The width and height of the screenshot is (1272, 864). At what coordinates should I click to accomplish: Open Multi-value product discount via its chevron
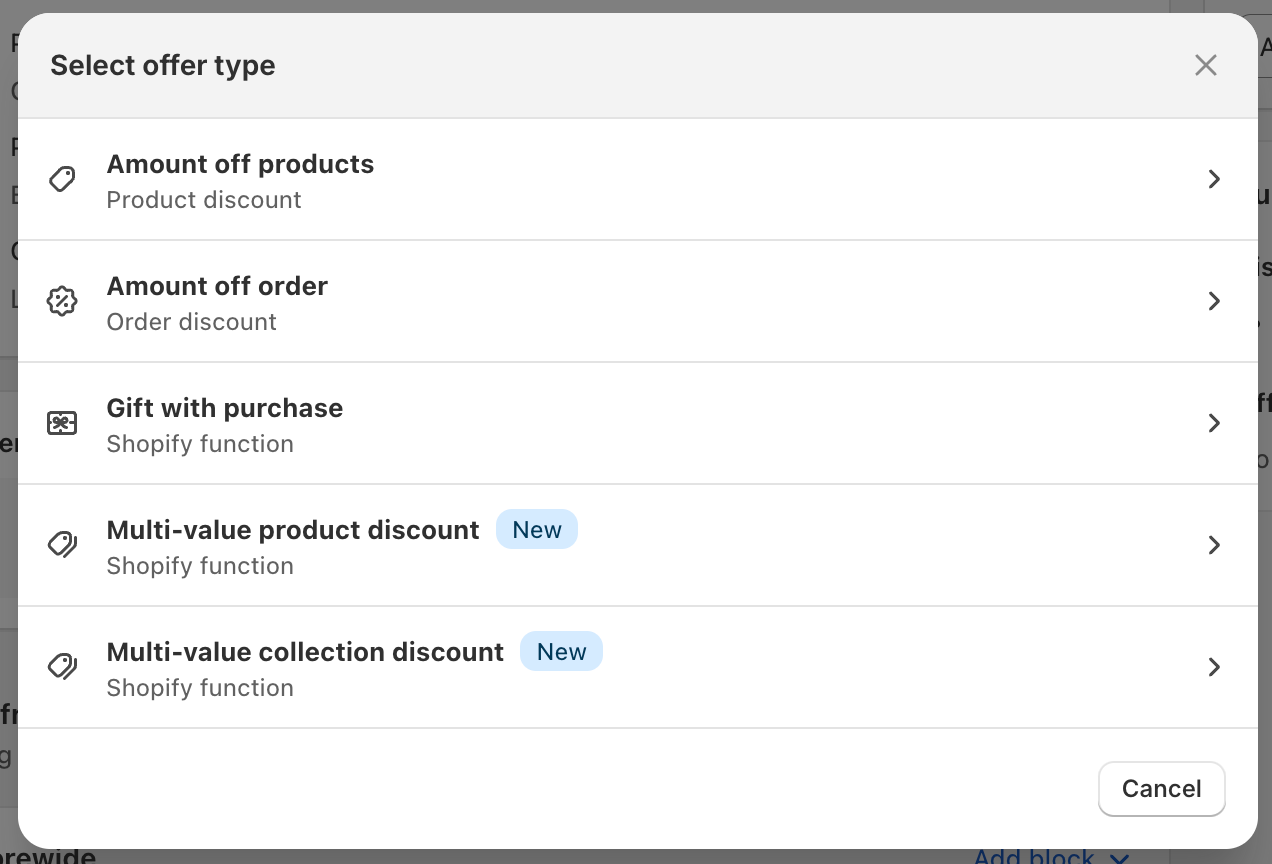pos(1214,545)
